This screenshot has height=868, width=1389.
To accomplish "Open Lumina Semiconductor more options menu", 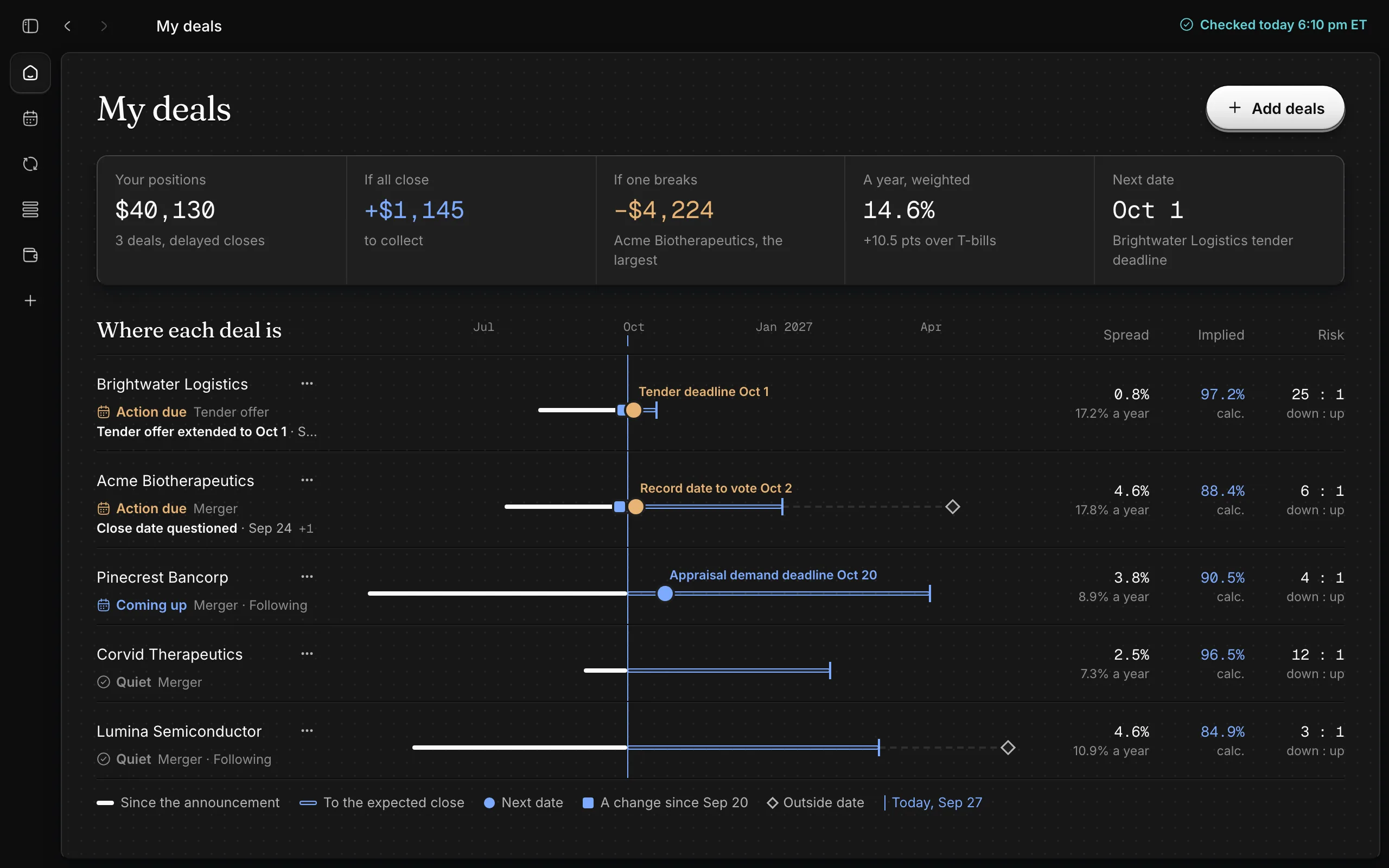I will coord(307,731).
